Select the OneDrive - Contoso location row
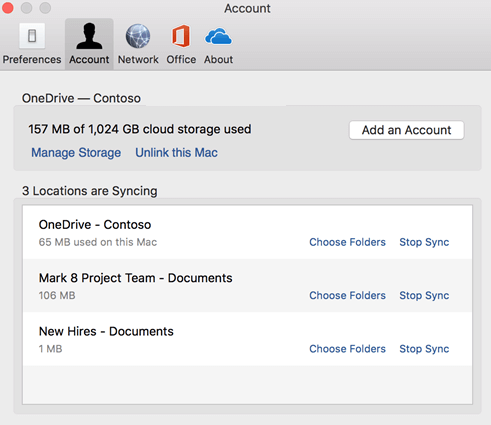This screenshot has height=425, width=491. click(247, 232)
